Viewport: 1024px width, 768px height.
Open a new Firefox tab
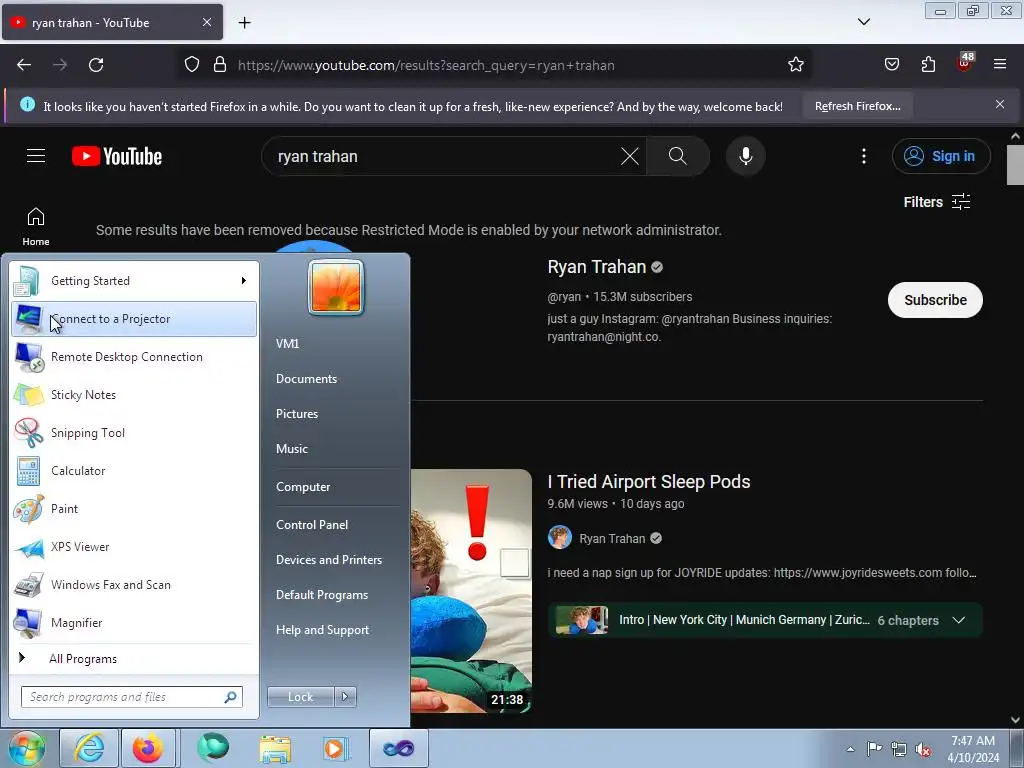pyautogui.click(x=244, y=23)
